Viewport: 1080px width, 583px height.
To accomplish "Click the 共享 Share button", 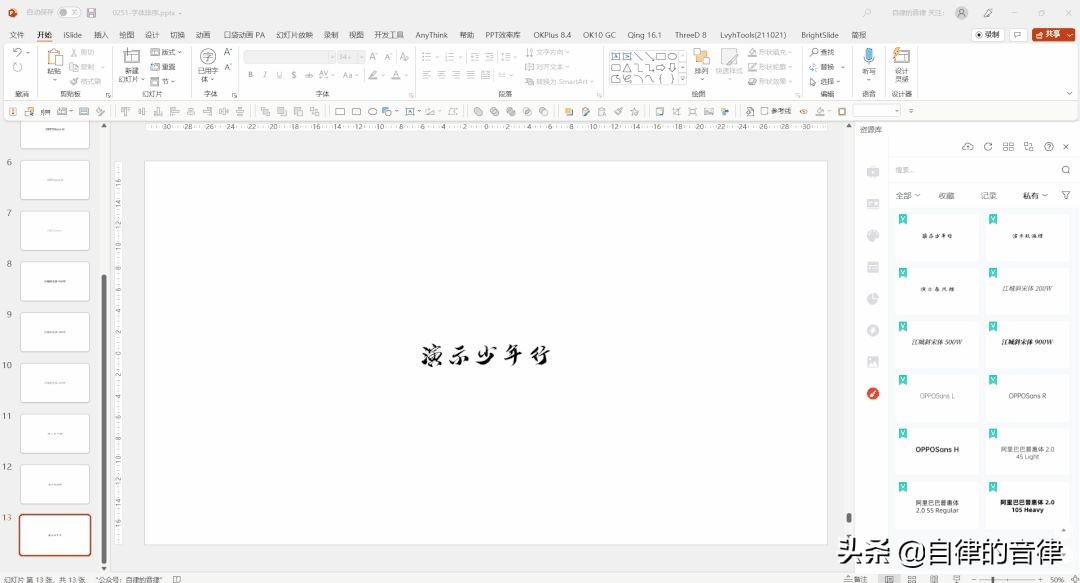I will coord(1053,34).
